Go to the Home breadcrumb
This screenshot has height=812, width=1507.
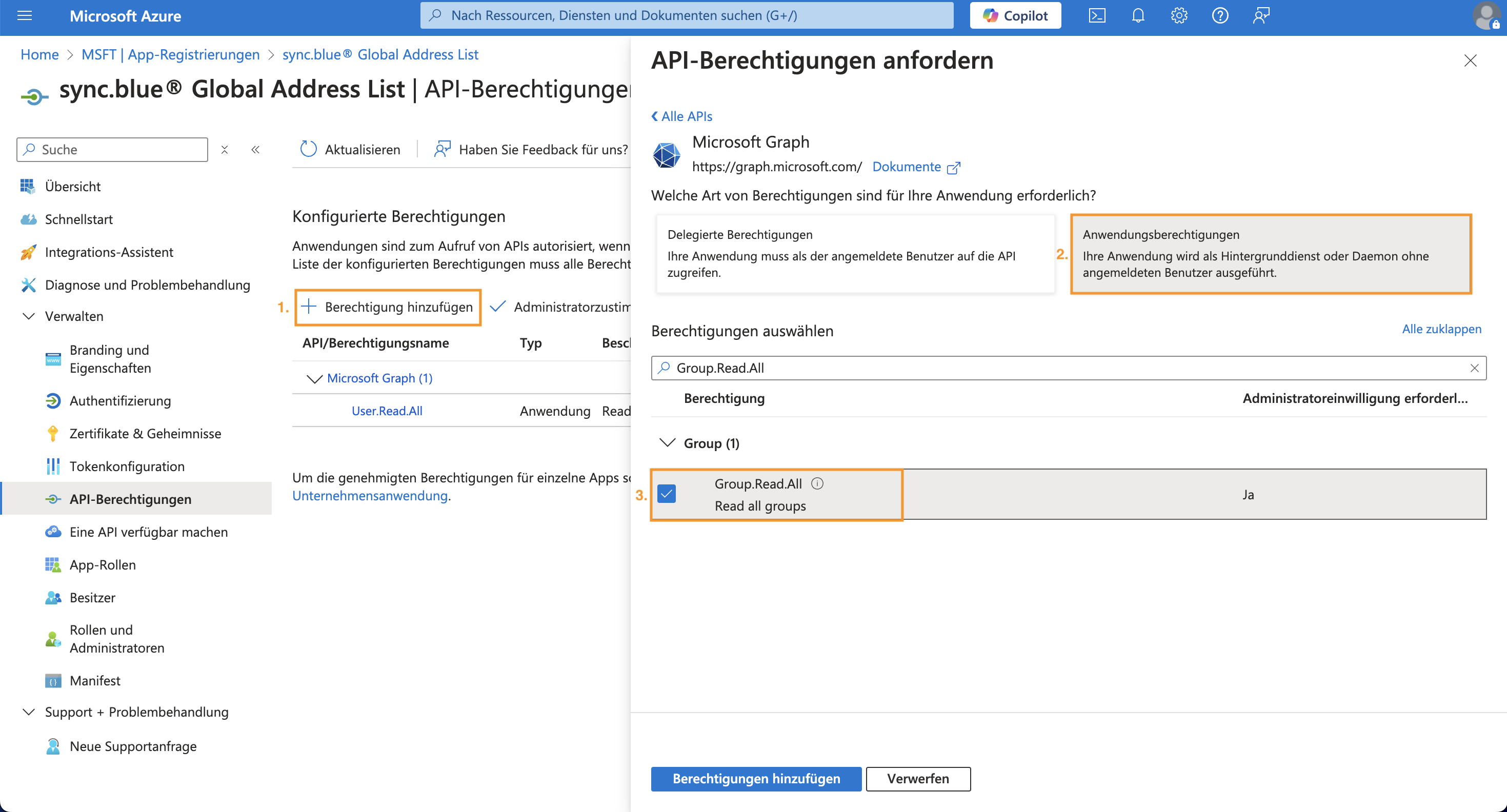coord(40,54)
